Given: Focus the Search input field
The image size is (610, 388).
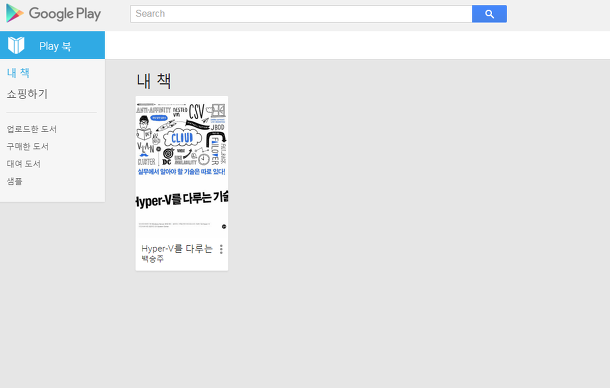Looking at the screenshot, I should point(301,14).
